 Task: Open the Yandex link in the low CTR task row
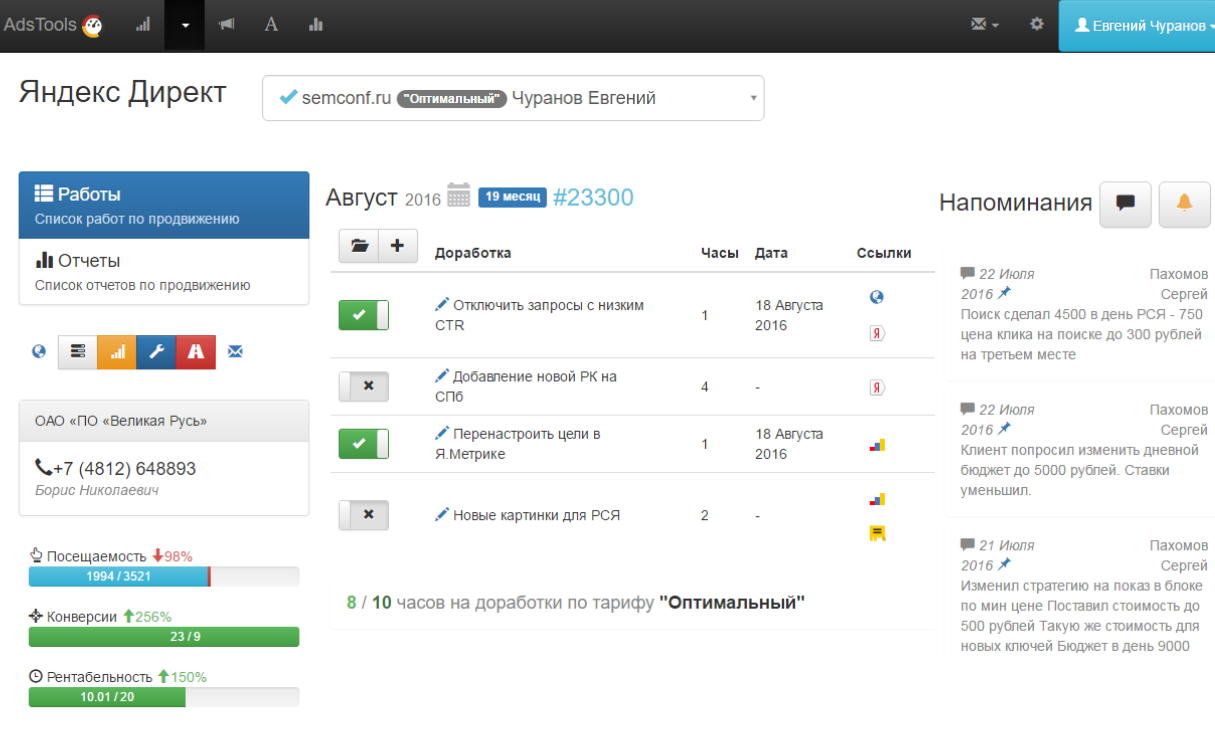tap(877, 333)
